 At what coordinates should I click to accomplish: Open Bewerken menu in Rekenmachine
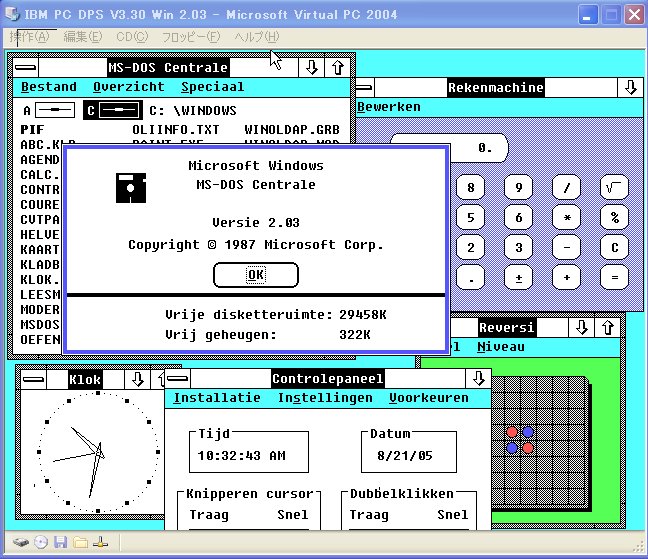coord(388,107)
